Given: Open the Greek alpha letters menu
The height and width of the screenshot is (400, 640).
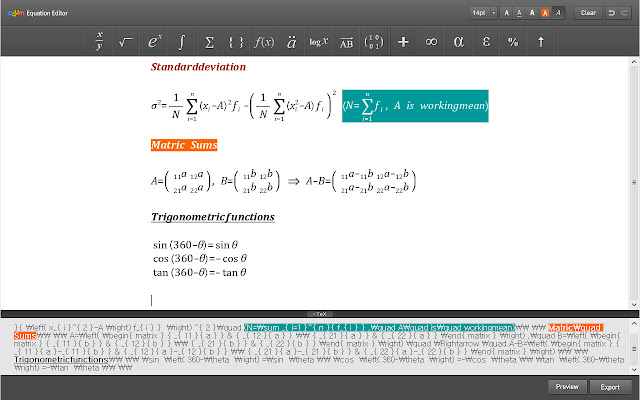Looking at the screenshot, I should click(458, 41).
